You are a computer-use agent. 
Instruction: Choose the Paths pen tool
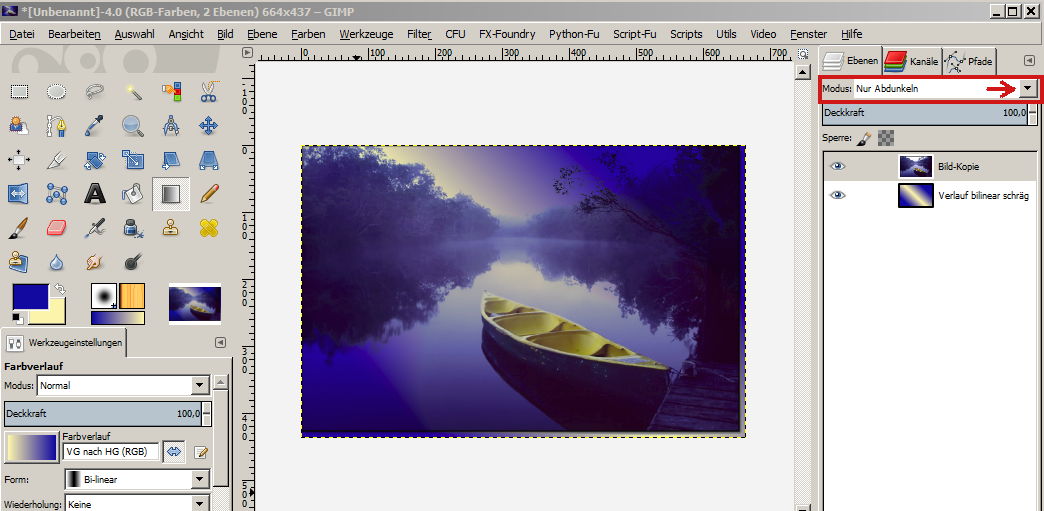click(57, 125)
